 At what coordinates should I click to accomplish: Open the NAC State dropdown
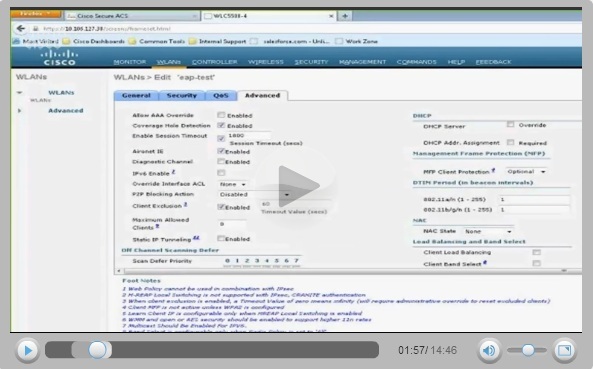[488, 231]
